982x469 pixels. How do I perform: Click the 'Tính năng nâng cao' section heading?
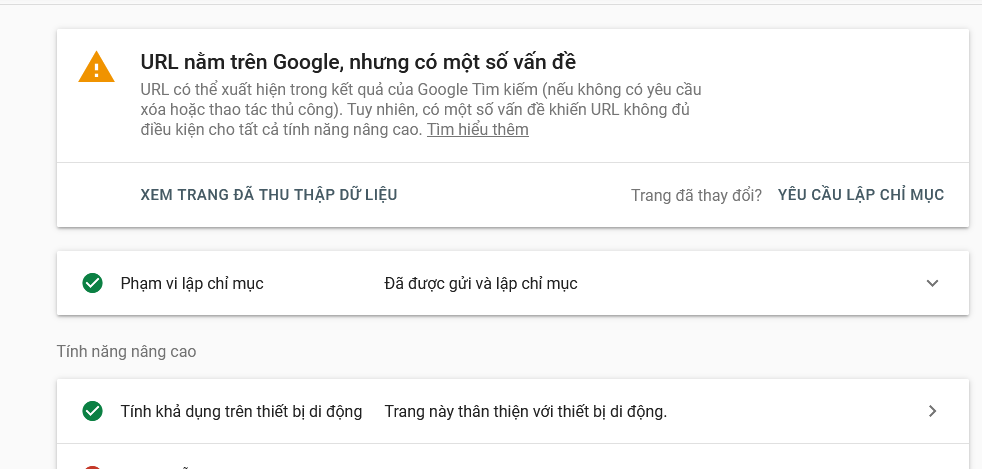tap(127, 351)
